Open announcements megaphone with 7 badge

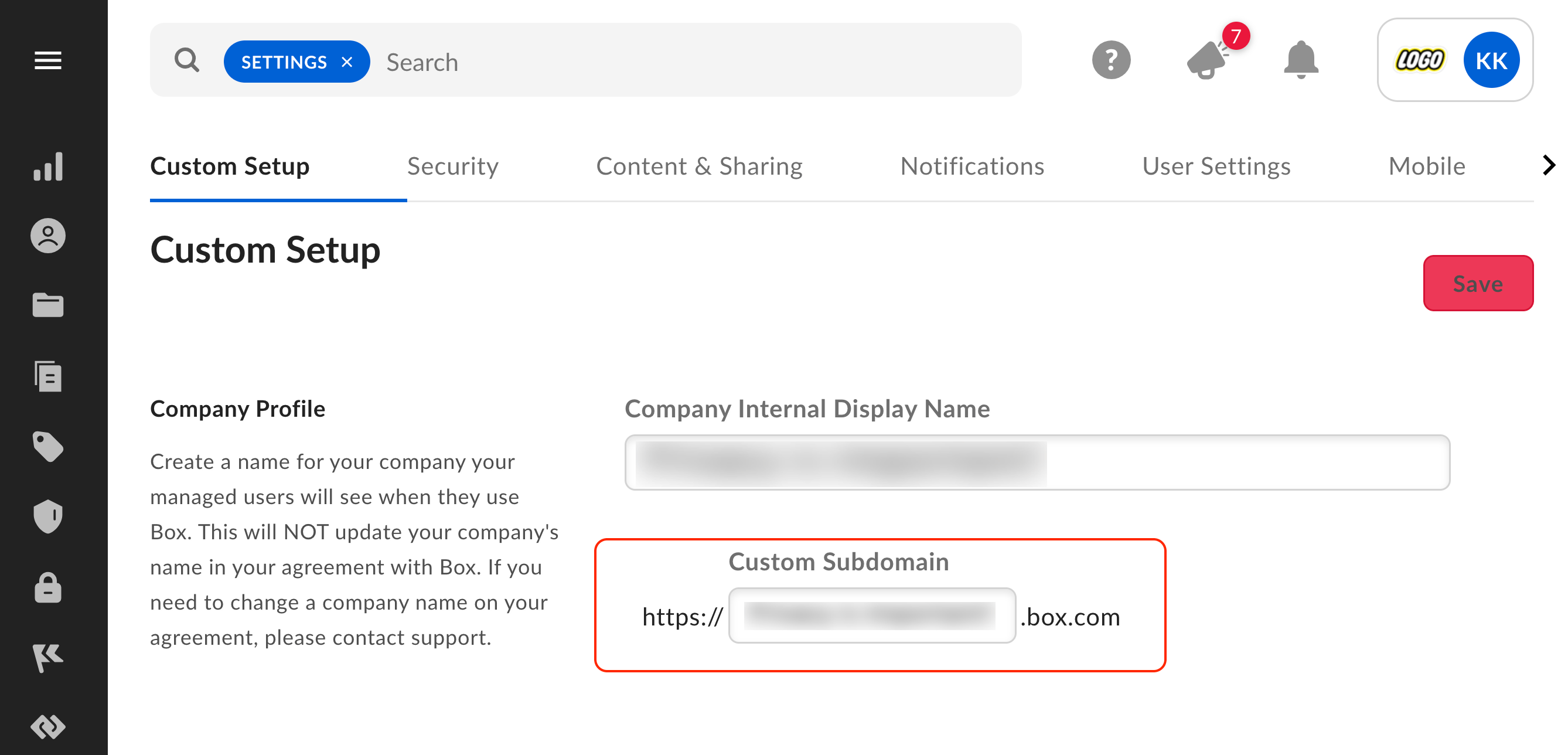(1208, 60)
